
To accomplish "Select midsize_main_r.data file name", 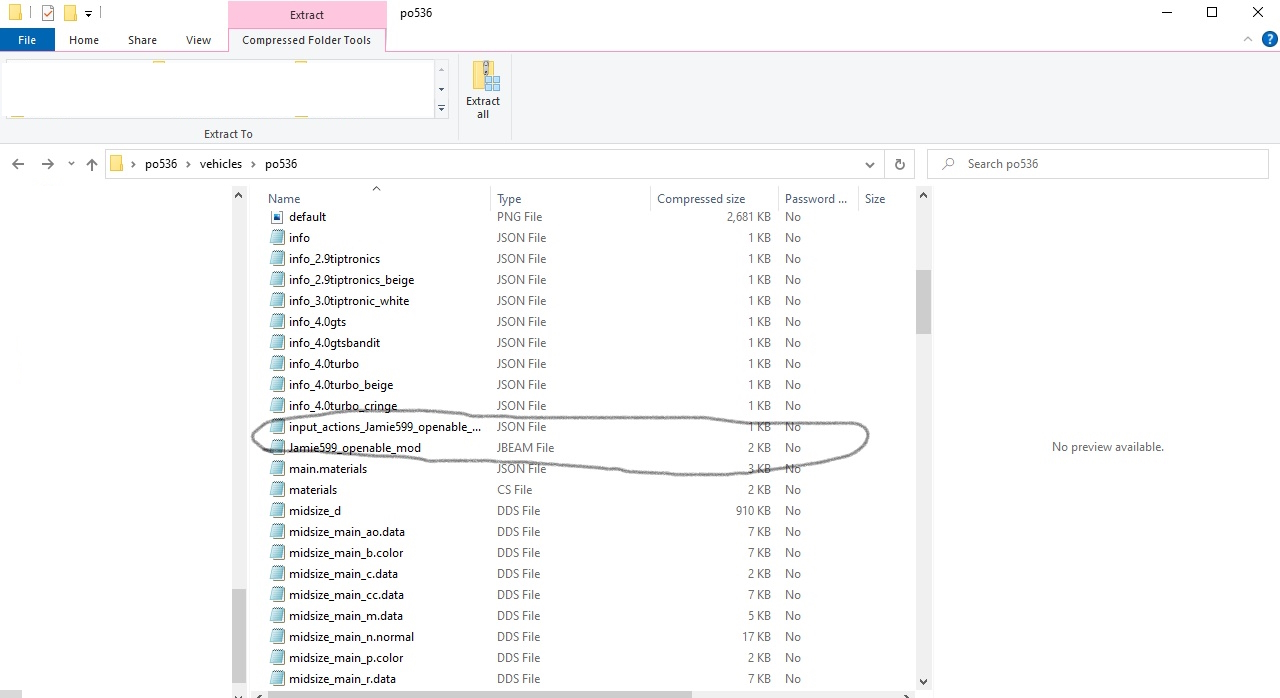I will point(342,679).
